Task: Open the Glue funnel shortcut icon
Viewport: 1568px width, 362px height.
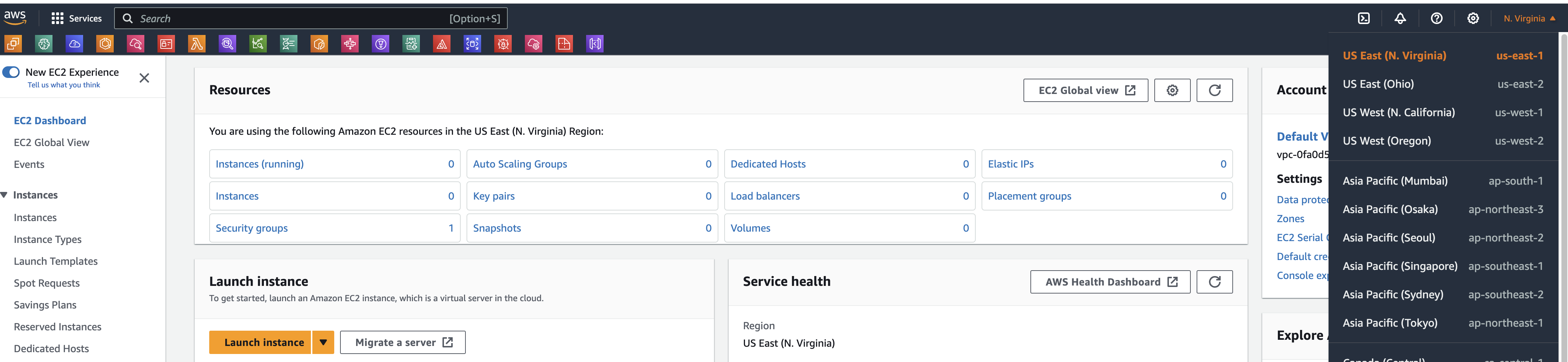Action: [x=381, y=44]
